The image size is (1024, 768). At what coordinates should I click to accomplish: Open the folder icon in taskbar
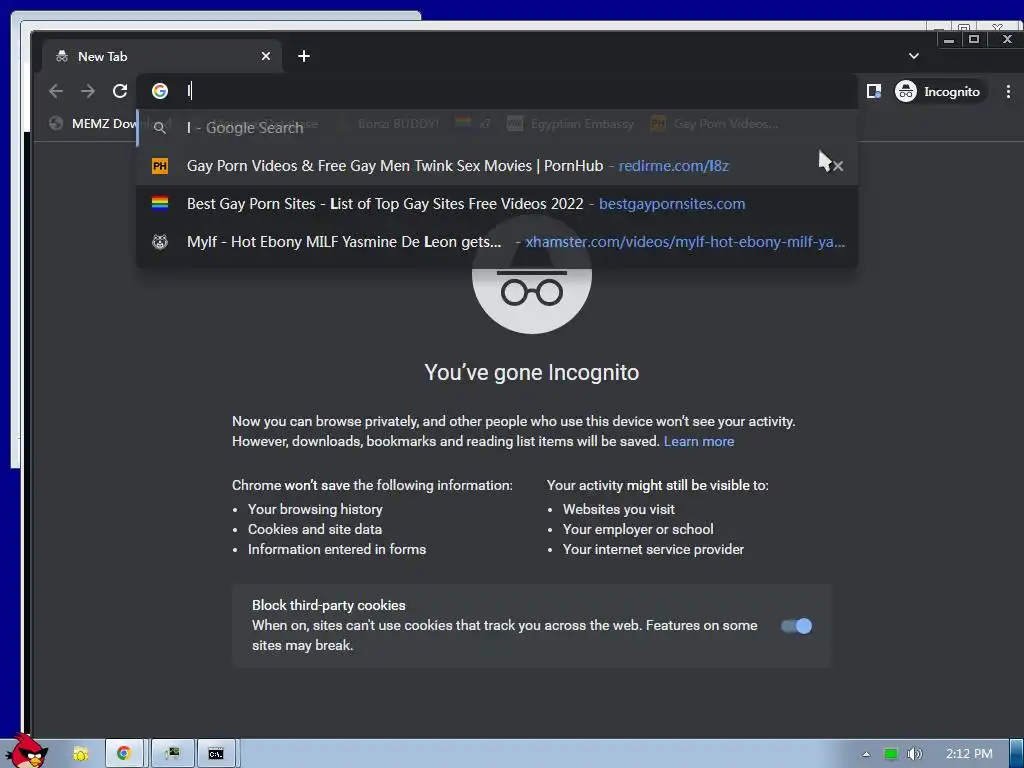(81, 754)
